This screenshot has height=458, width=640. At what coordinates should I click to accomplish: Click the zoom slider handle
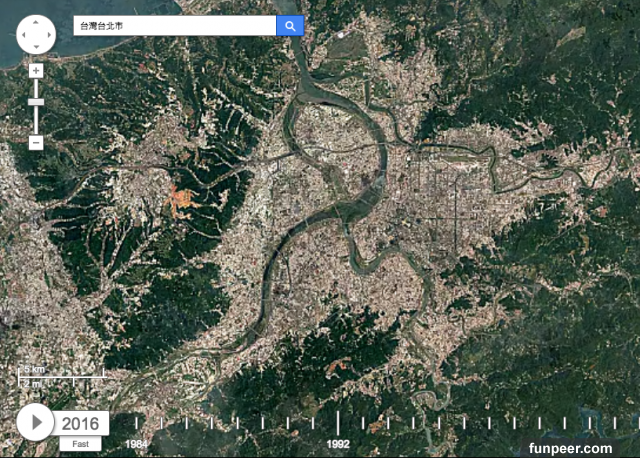coord(36,102)
